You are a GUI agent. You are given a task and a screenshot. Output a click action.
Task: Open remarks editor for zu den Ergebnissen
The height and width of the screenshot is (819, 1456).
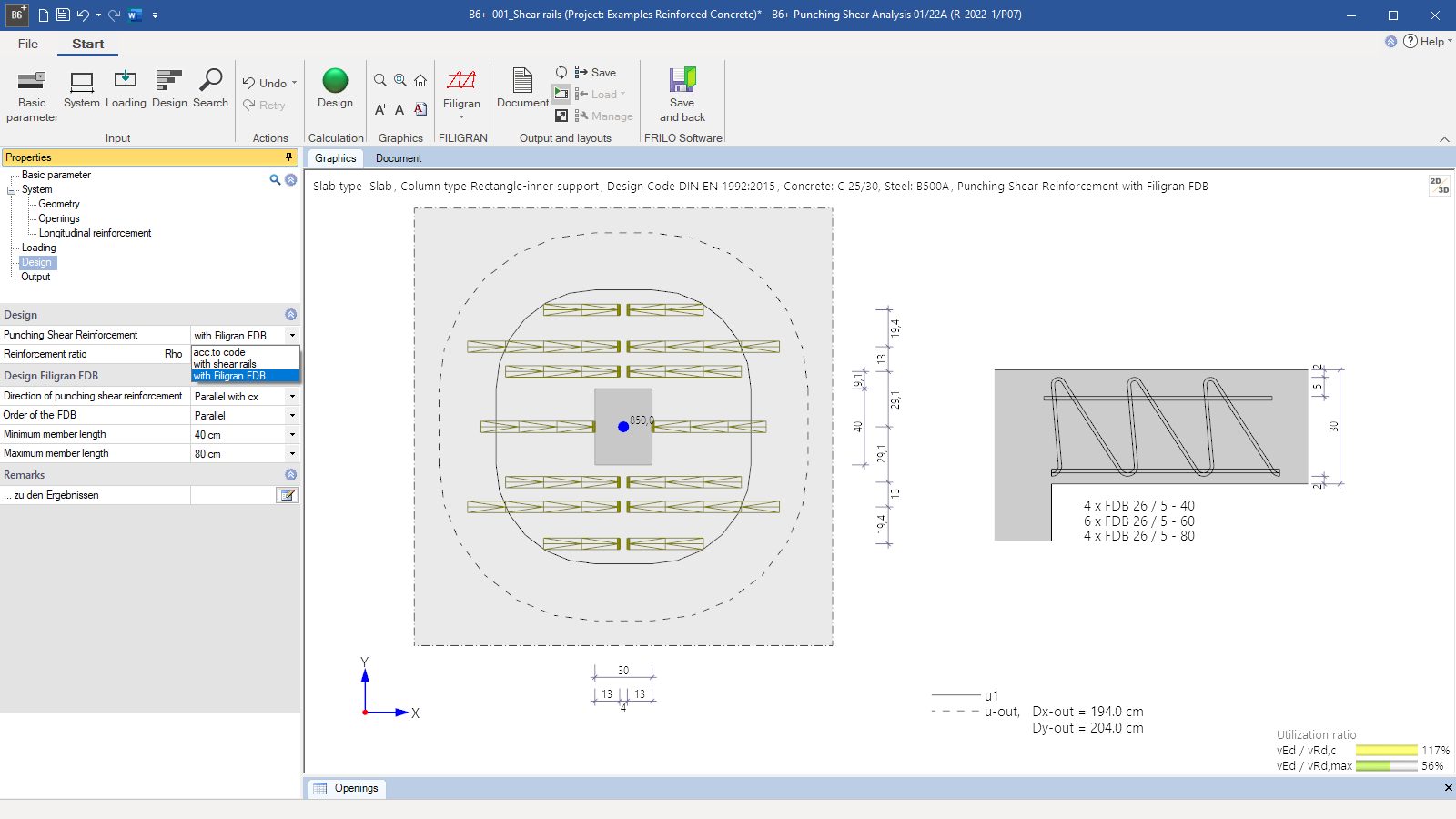click(288, 495)
